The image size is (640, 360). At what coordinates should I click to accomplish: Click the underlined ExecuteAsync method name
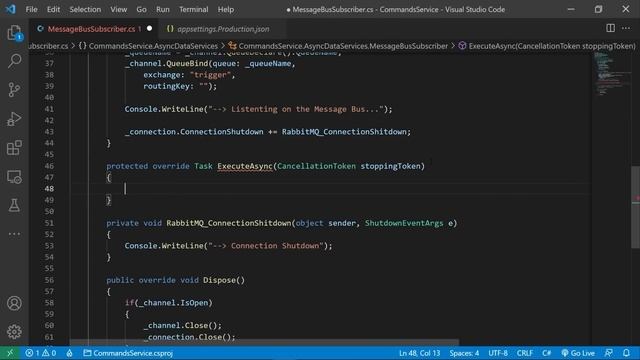coord(245,166)
